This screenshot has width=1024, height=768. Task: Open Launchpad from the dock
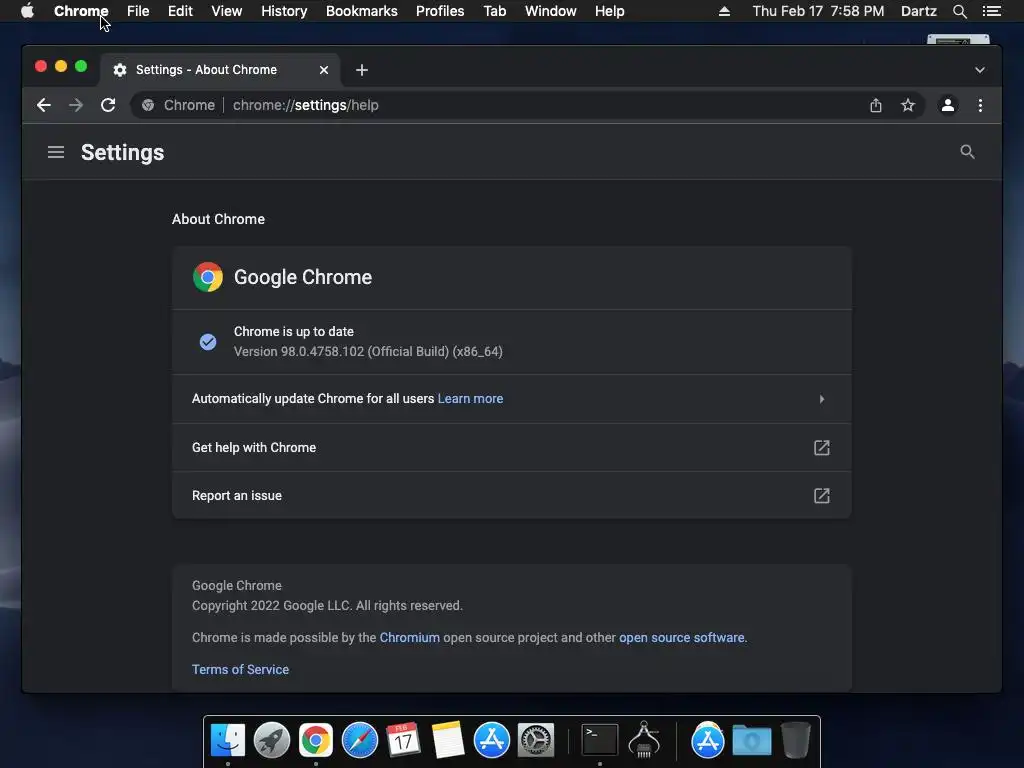(x=272, y=740)
